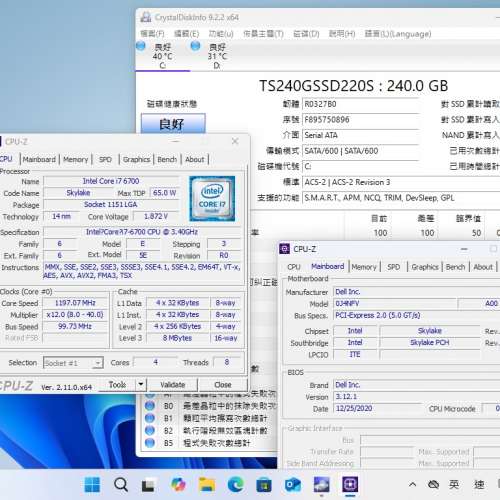
Task: Open CrystalDiskInfo 說明(H) menu
Action: (342, 34)
